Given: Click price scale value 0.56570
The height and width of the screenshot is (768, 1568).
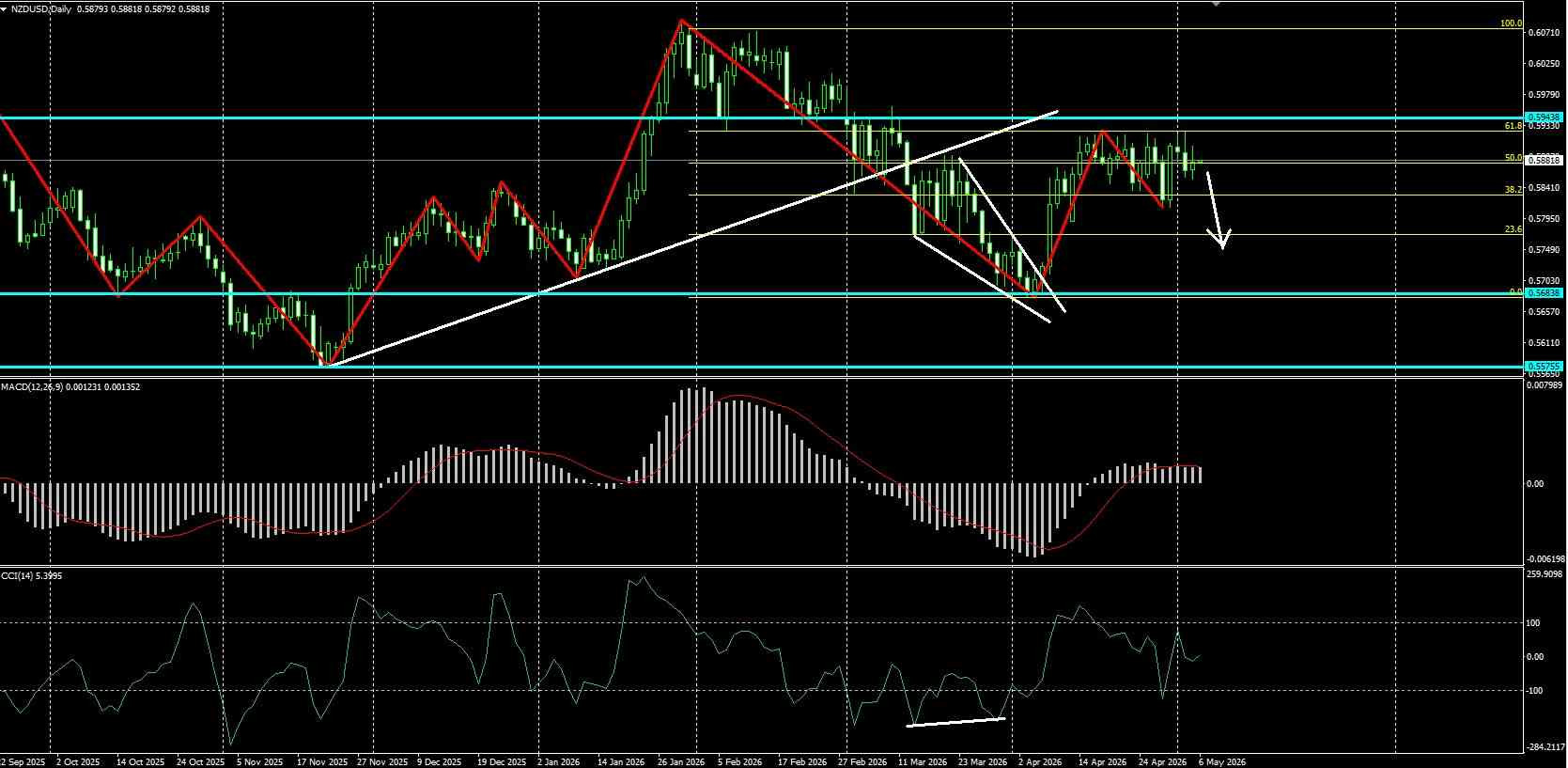Looking at the screenshot, I should click(1545, 312).
